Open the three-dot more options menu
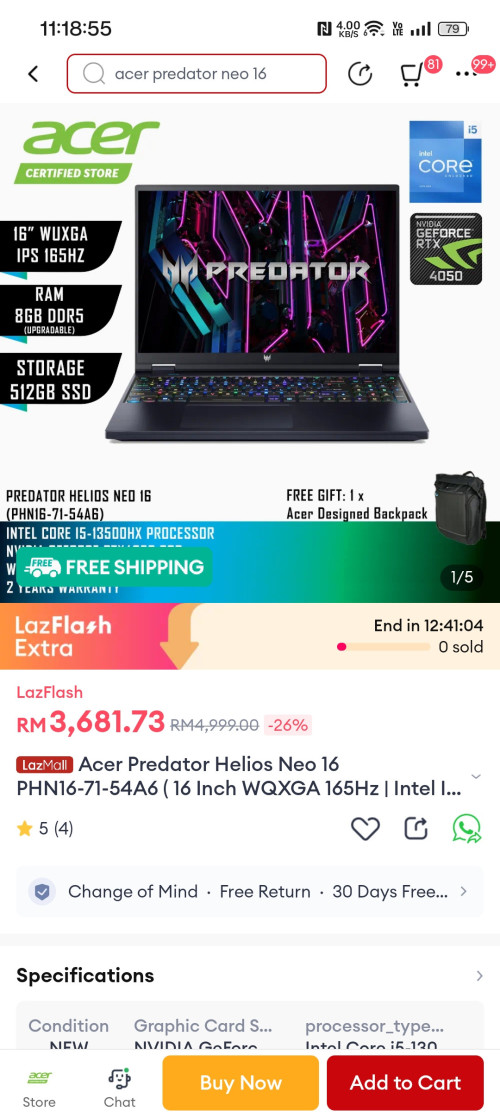Viewport: 500px width, 1117px height. [x=465, y=73]
